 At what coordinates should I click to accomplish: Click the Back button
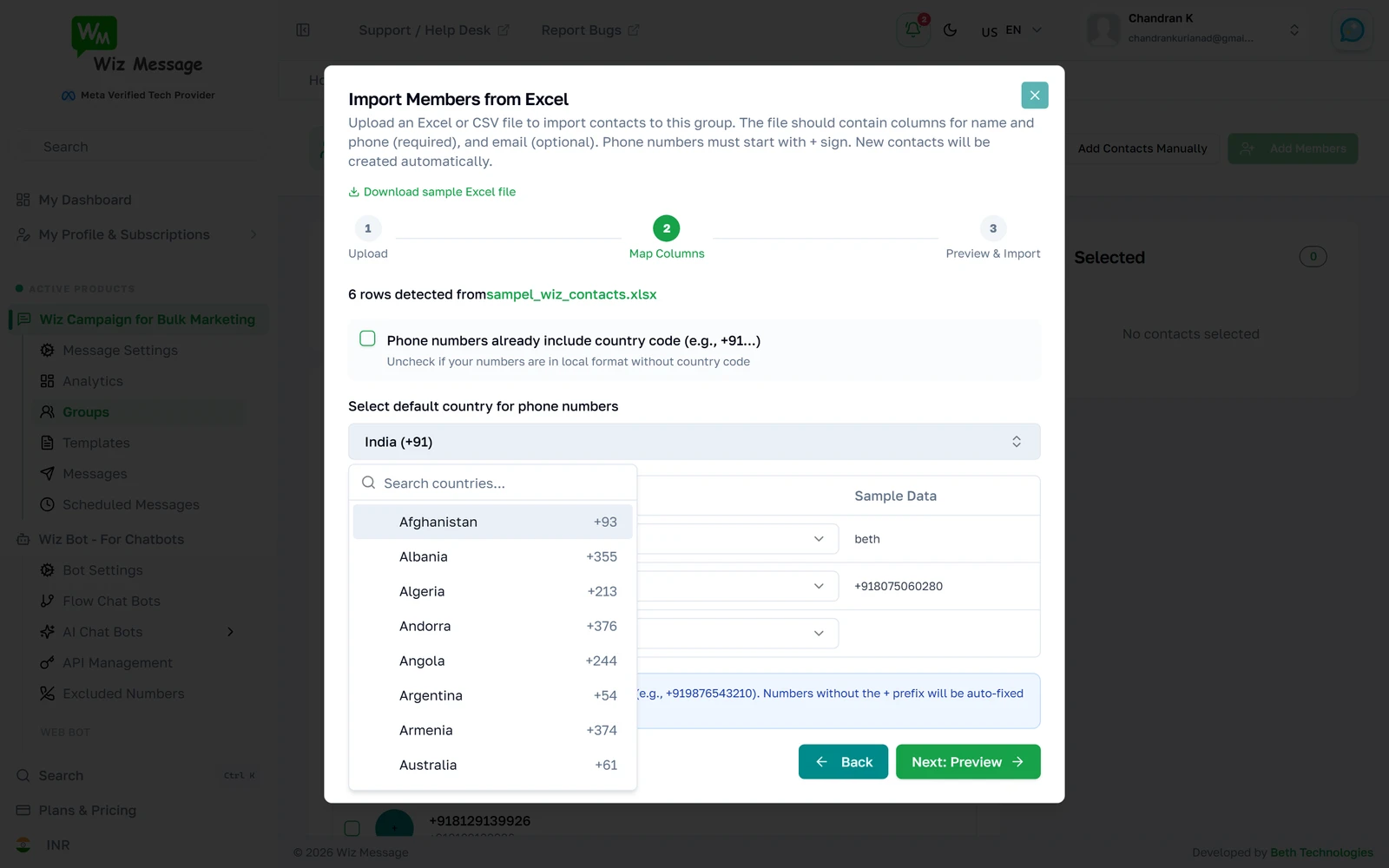843,762
